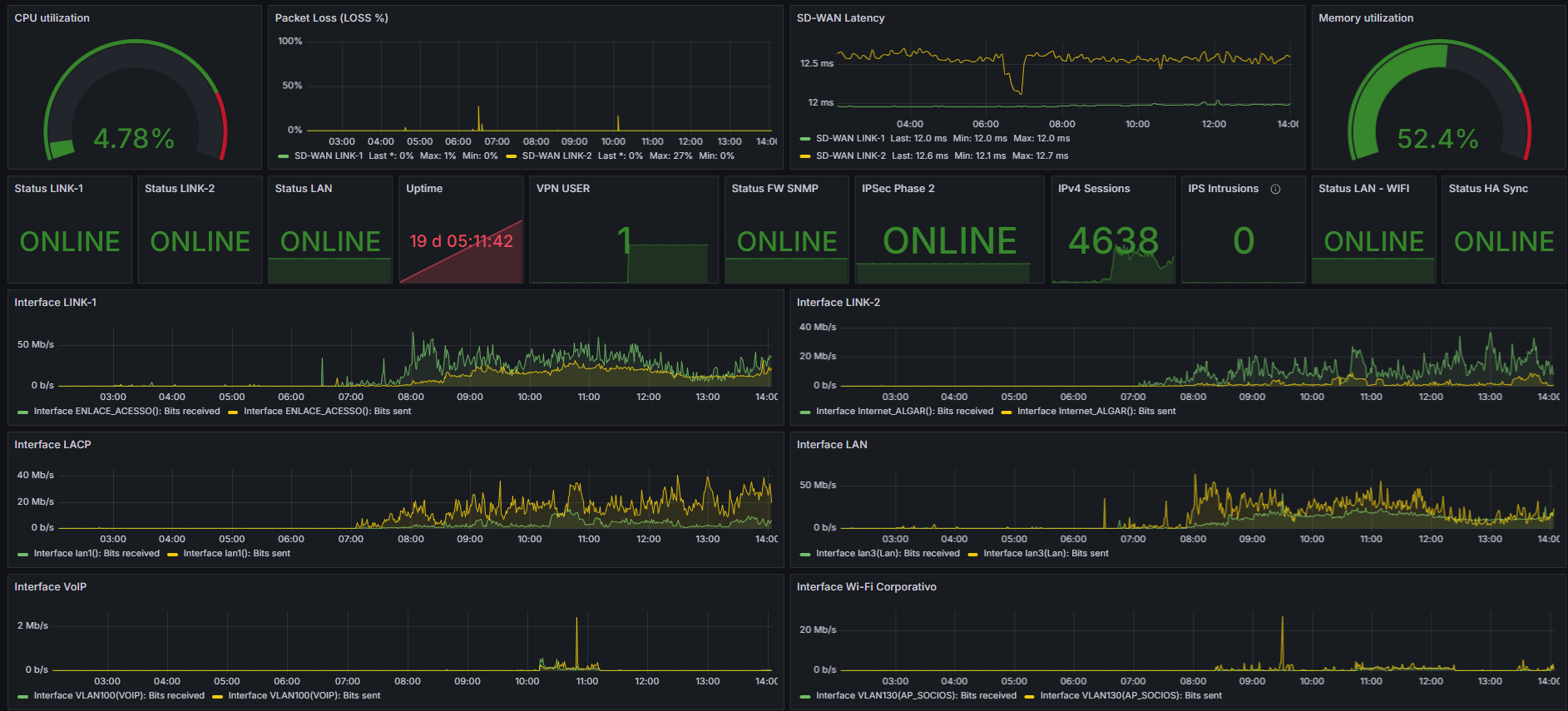Toggle SD-WAN LINK-1 series in Packet Loss legend

[329, 156]
